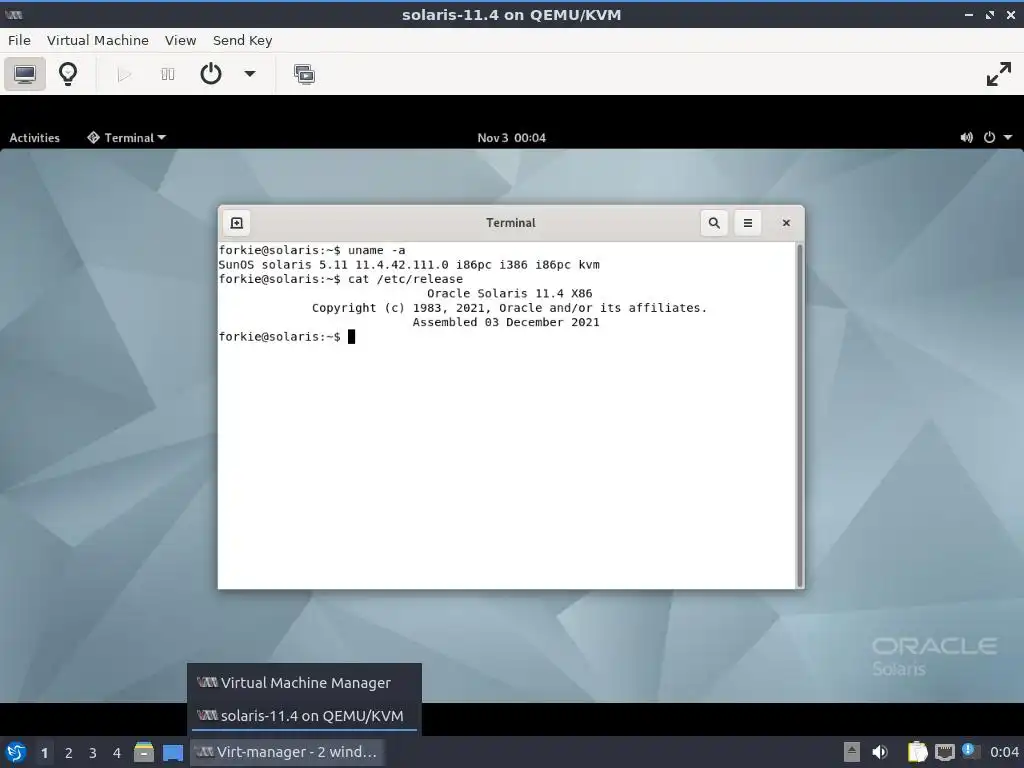Image resolution: width=1024 pixels, height=768 pixels.
Task: Click the virt-manager title bar logo icon
Action: pos(14,14)
